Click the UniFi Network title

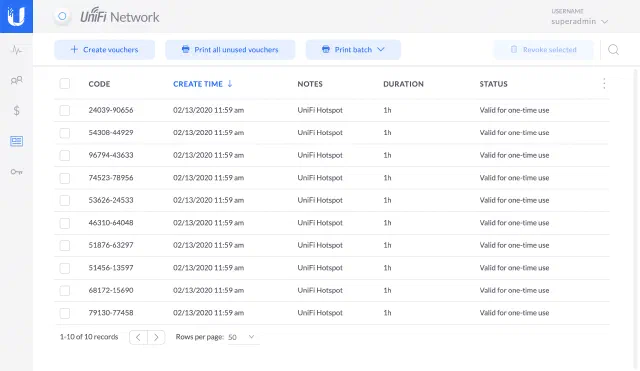120,16
